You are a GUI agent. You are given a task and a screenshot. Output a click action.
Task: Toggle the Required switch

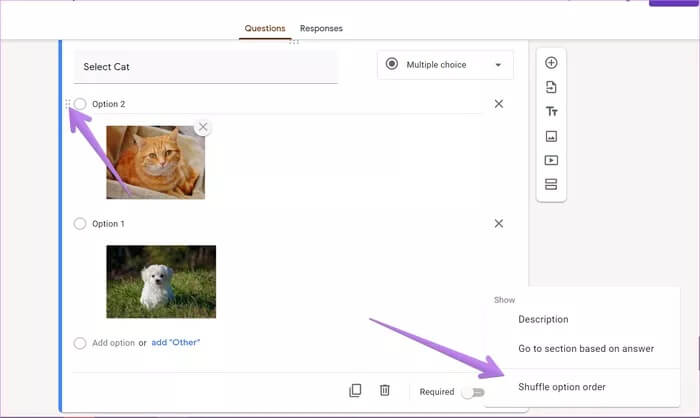(472, 392)
